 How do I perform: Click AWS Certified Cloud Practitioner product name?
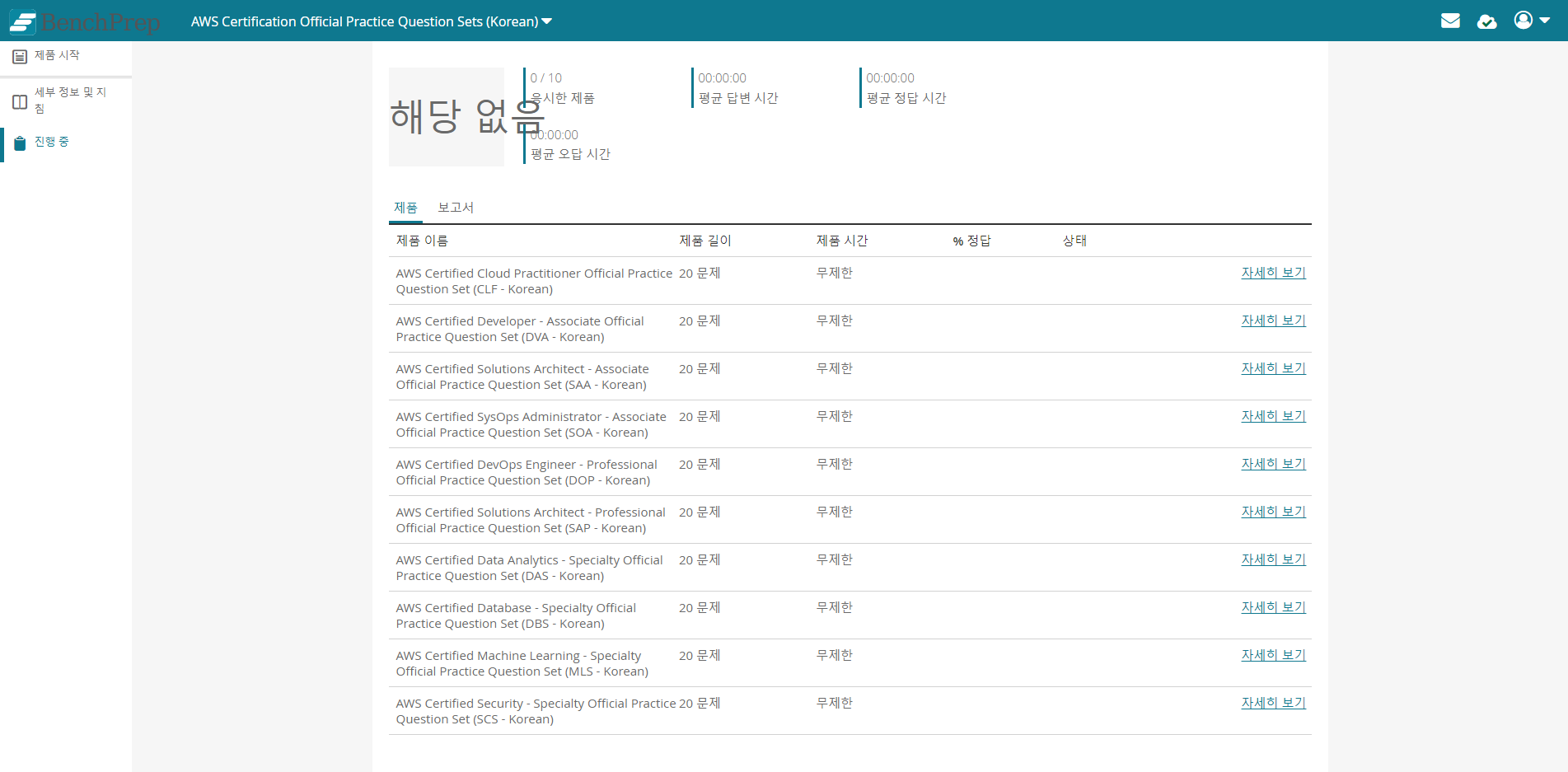[x=534, y=281]
